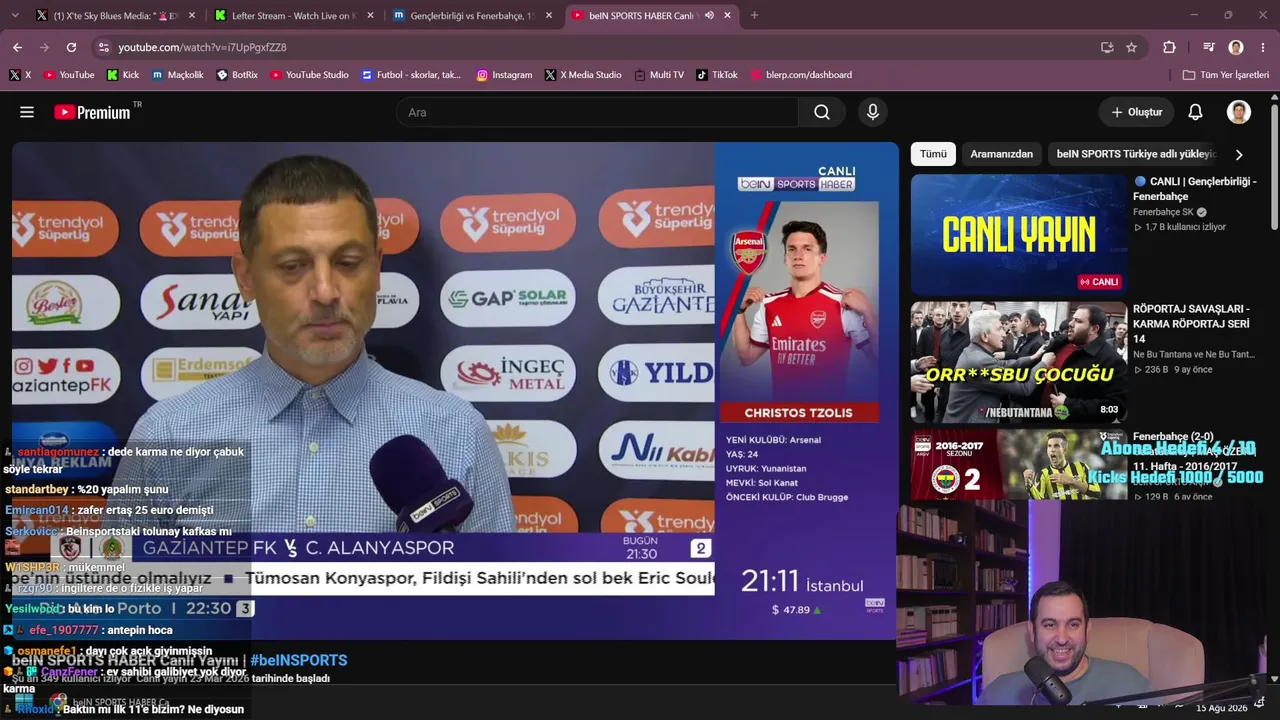This screenshot has height=720, width=1280.
Task: Start voice search with microphone icon
Action: [x=873, y=112]
